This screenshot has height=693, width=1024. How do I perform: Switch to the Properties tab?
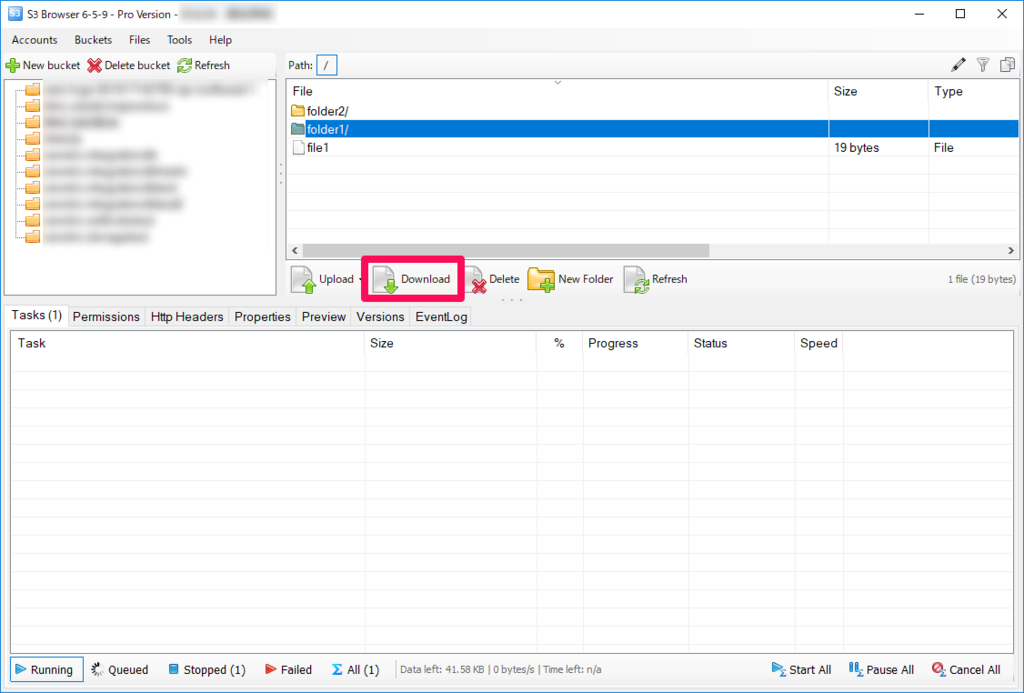click(x=263, y=317)
